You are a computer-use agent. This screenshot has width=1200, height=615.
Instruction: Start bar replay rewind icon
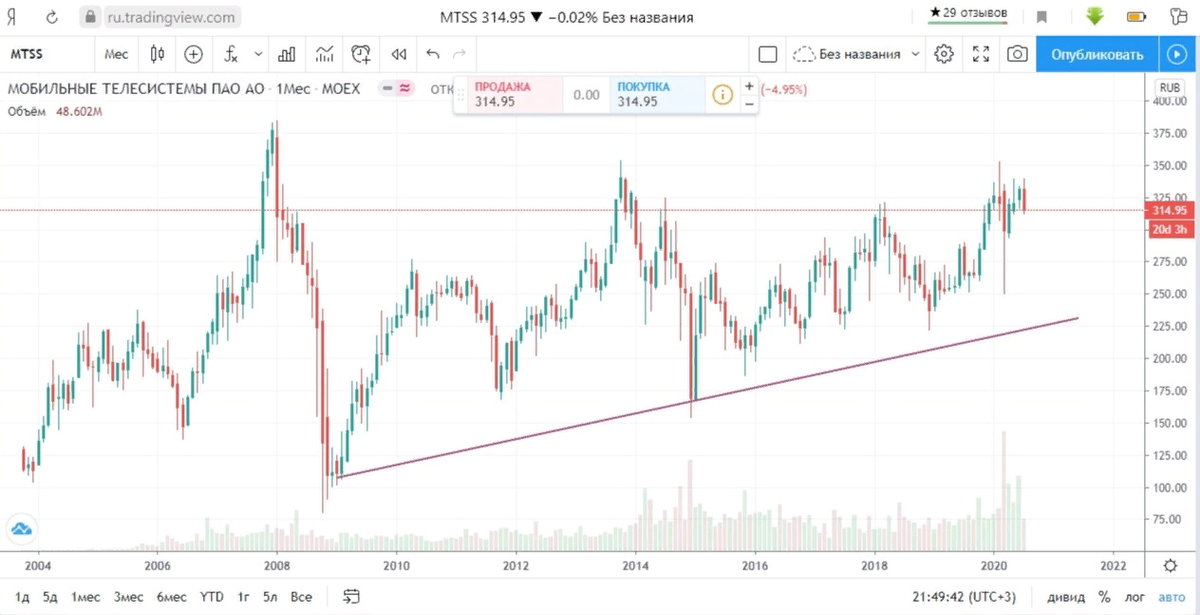click(398, 54)
